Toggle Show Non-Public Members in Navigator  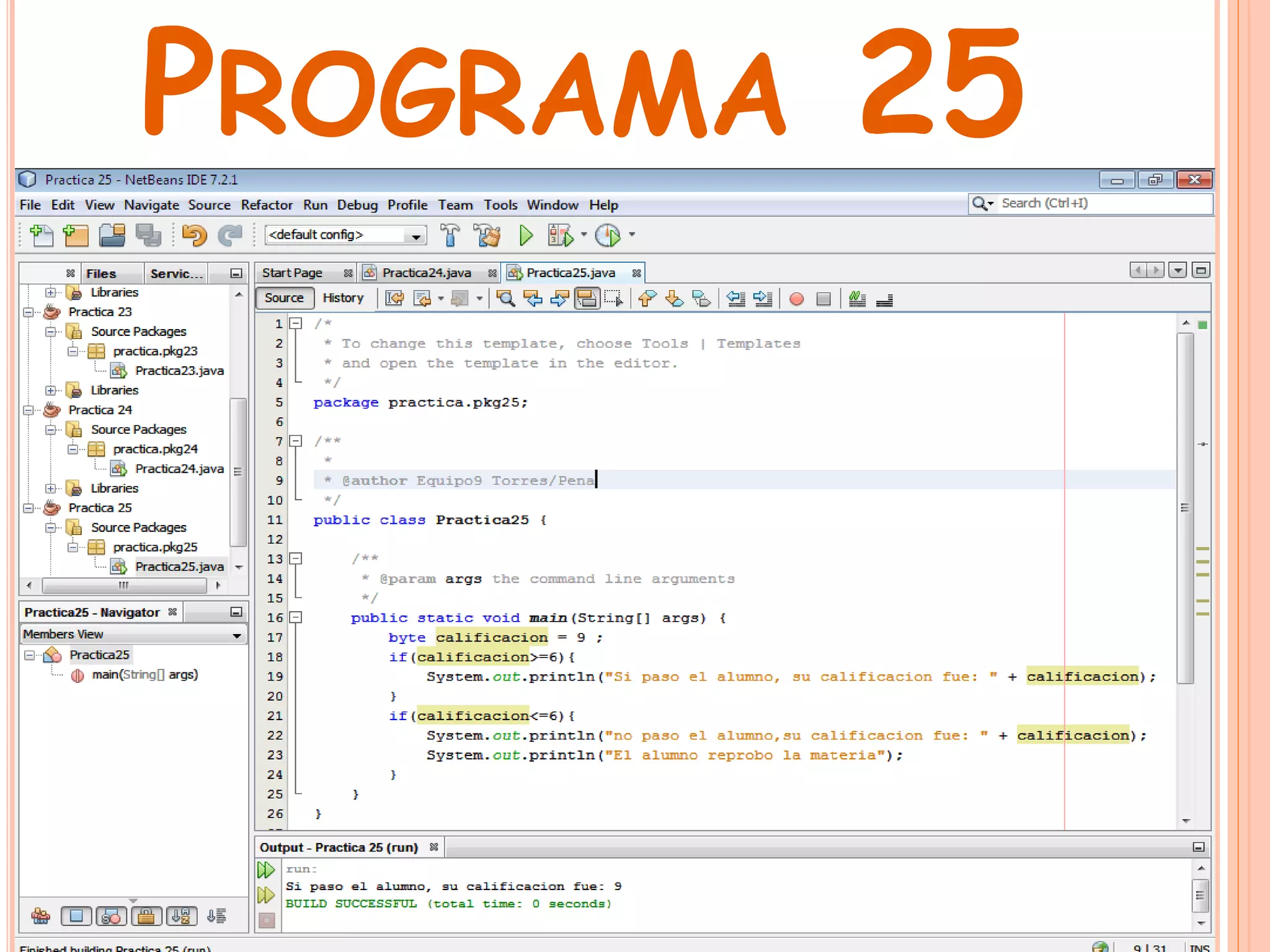tap(146, 915)
